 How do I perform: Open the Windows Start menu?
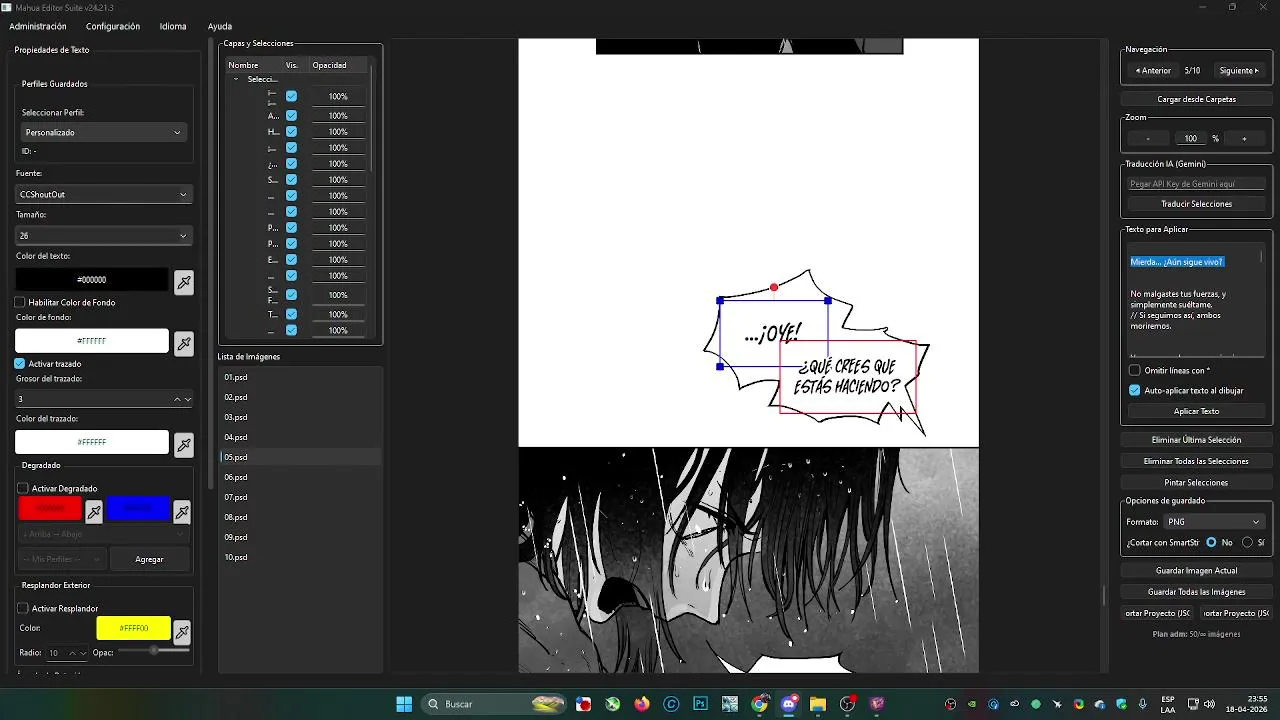404,704
